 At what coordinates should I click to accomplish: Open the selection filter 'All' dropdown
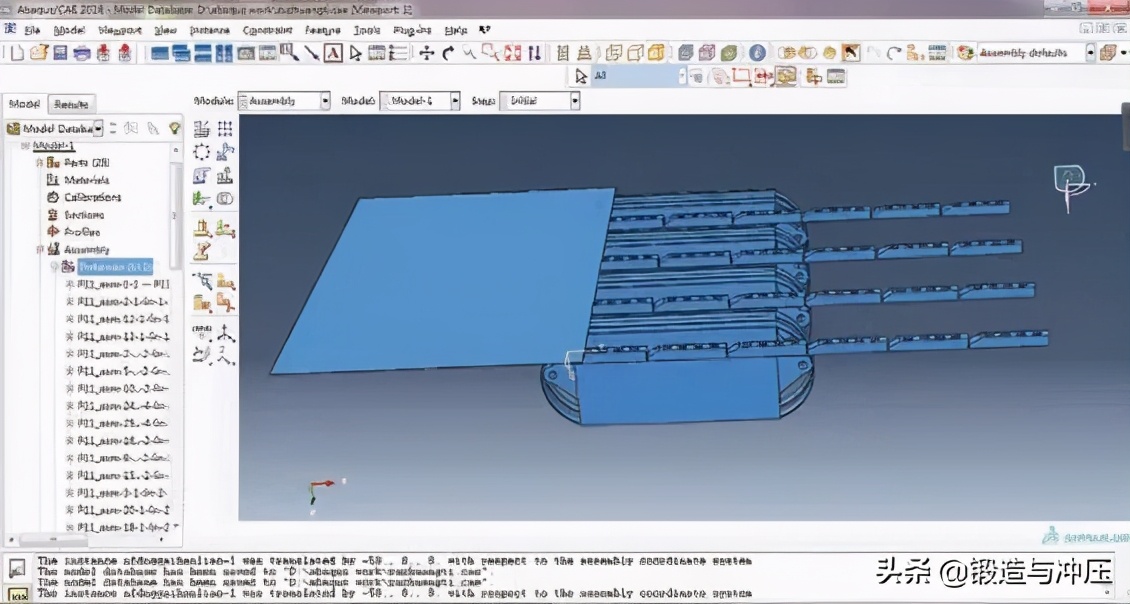pos(682,76)
